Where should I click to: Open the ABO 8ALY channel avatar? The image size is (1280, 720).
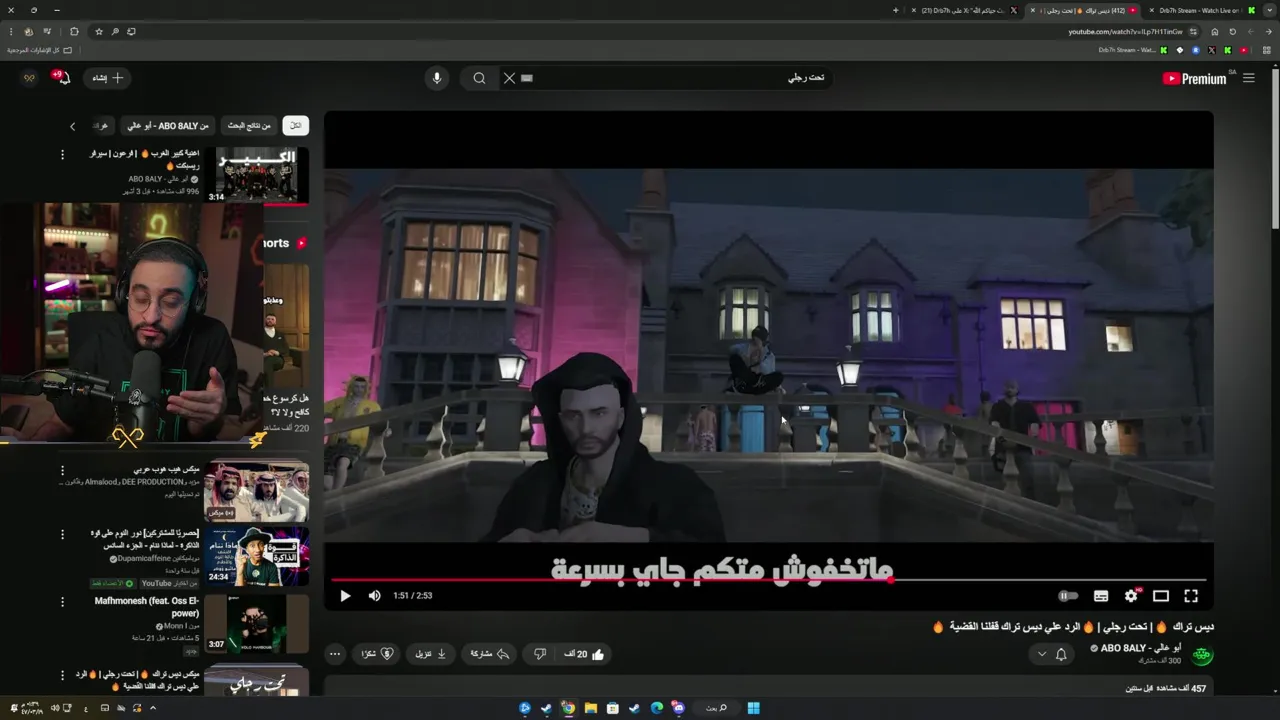click(x=1202, y=654)
